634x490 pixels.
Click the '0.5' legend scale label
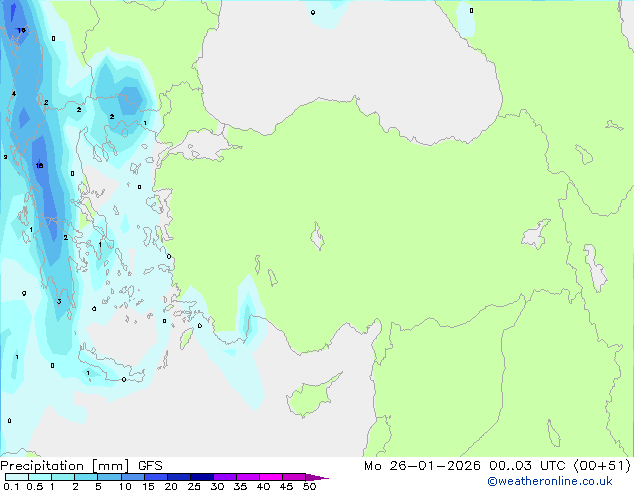click(x=35, y=486)
